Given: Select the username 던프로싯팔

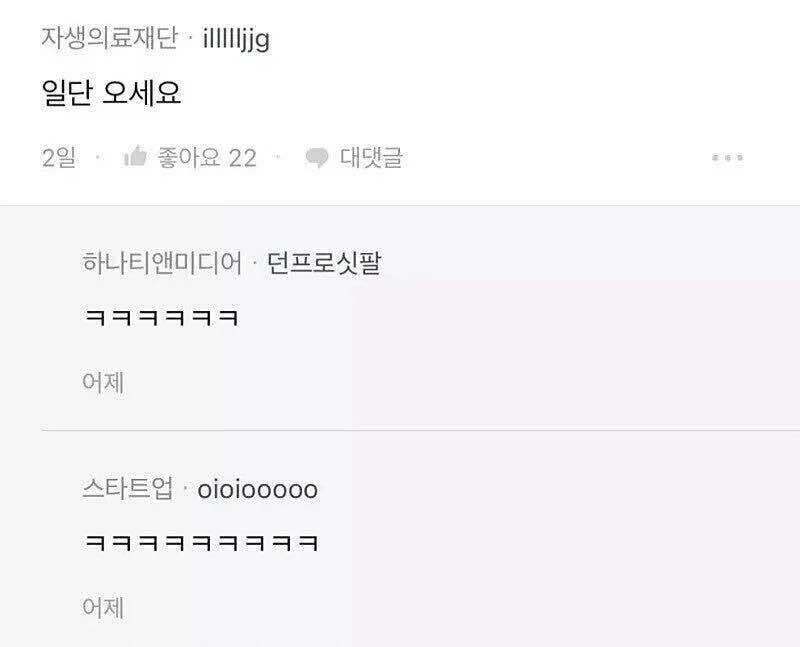Looking at the screenshot, I should [x=324, y=263].
